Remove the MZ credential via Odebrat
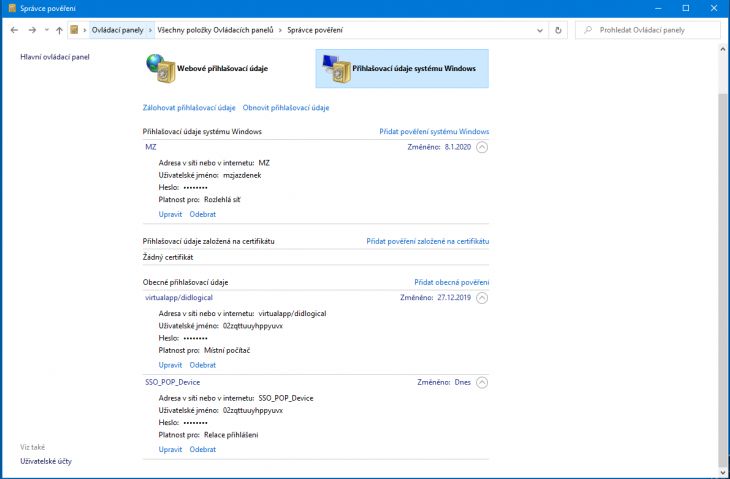This screenshot has width=730, height=479. click(203, 214)
